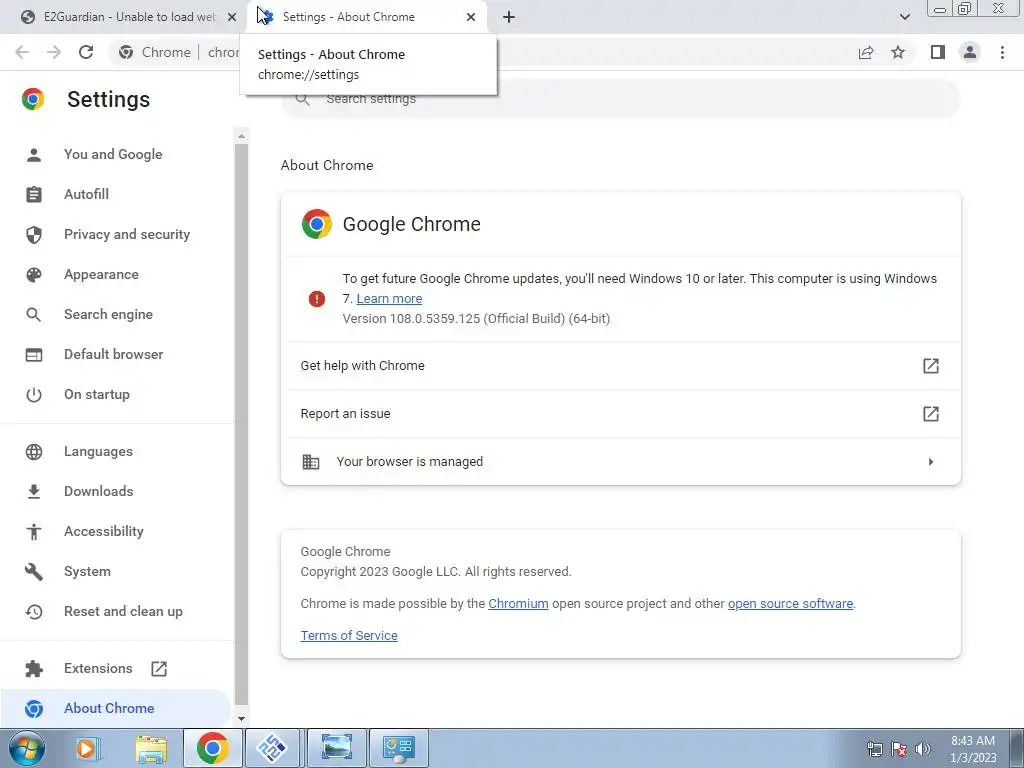This screenshot has width=1024, height=768.
Task: Open Get help with Chrome
Action: pos(620,366)
